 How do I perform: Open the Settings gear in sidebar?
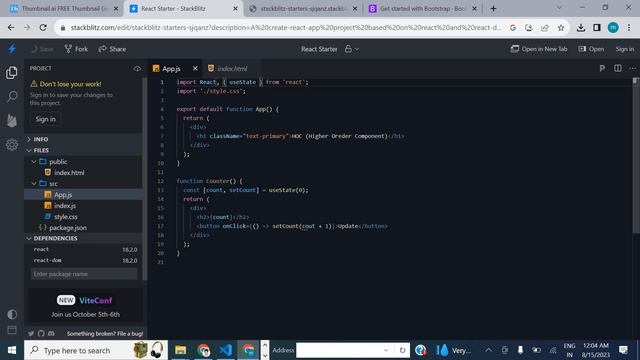tap(12, 144)
